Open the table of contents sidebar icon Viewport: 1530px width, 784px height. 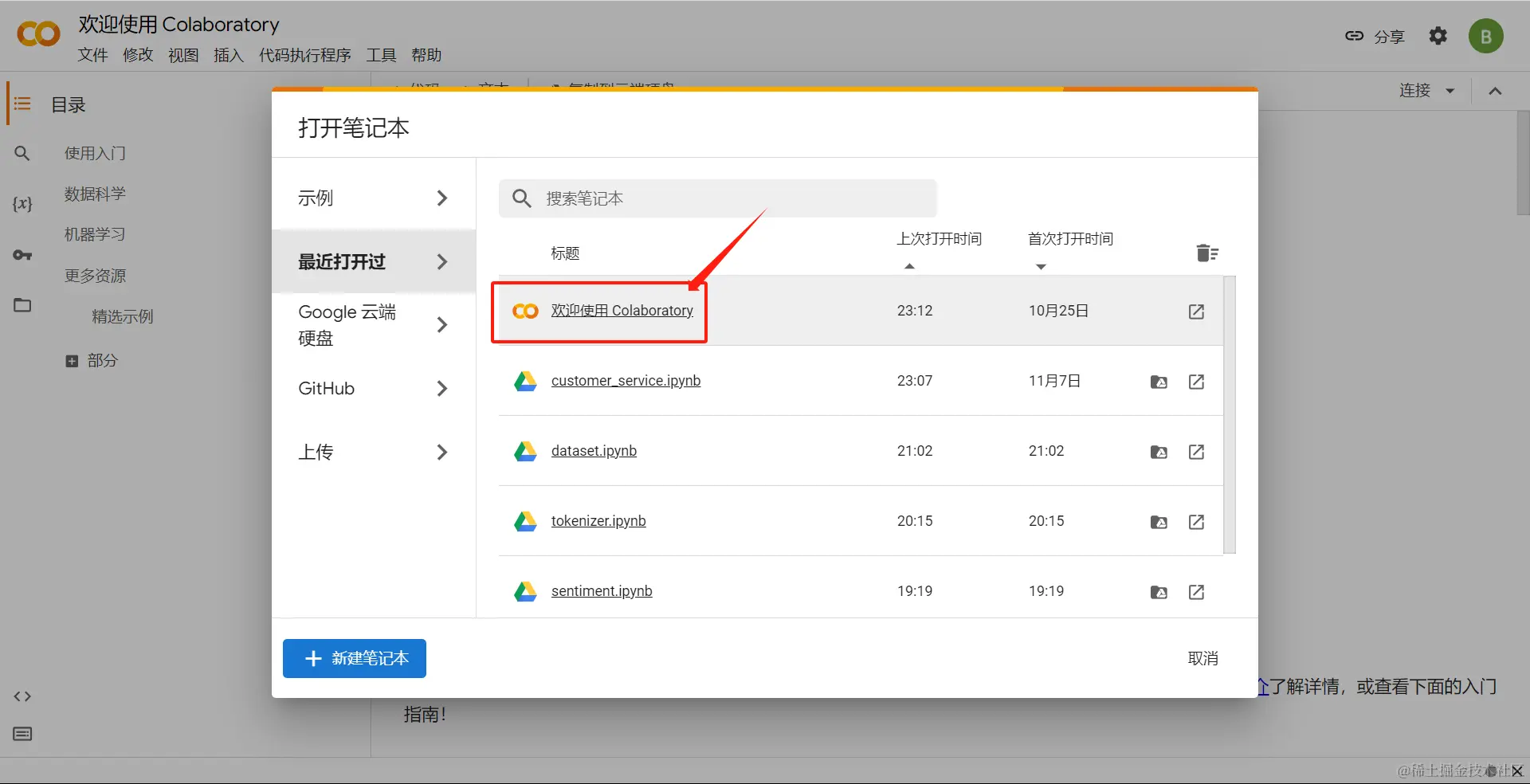coord(22,104)
